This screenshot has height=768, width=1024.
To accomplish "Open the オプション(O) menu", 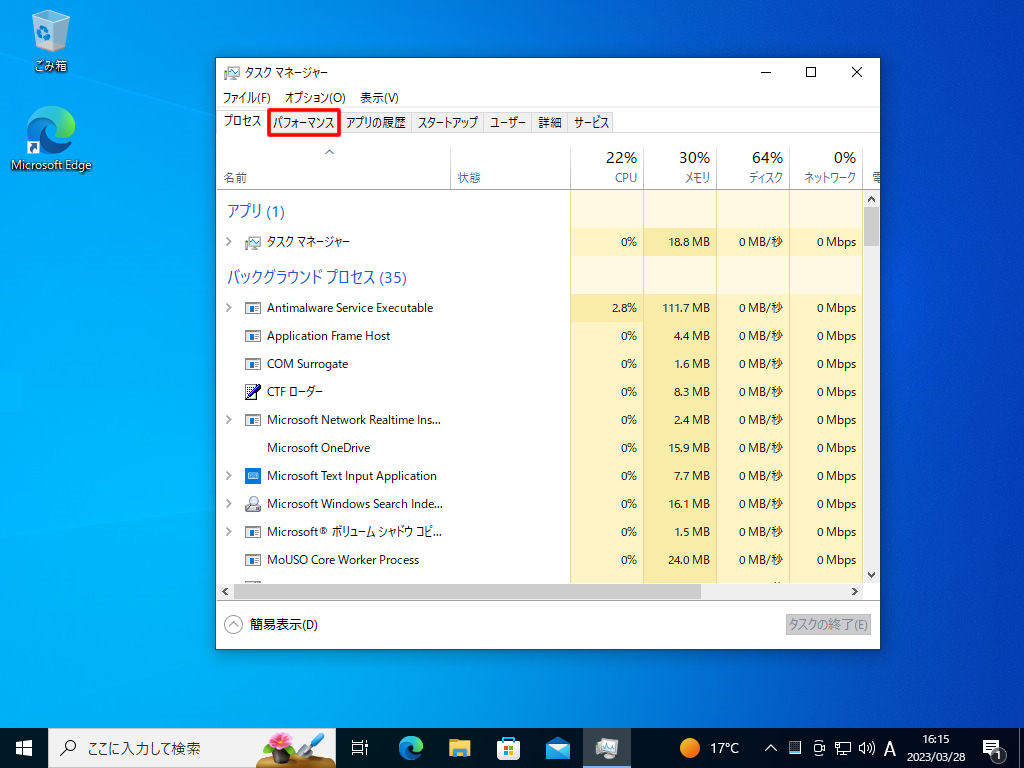I will pos(315,97).
